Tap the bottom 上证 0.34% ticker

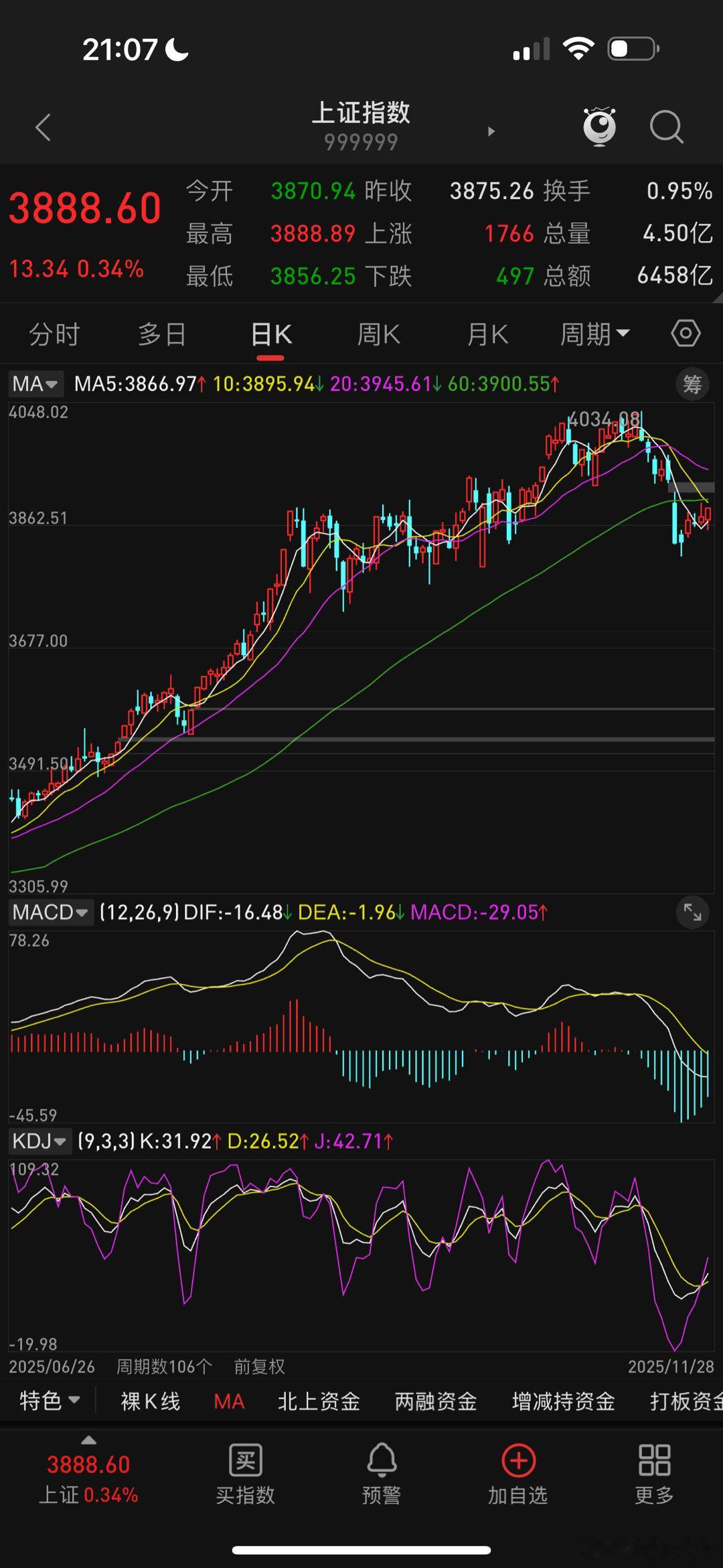[88, 1494]
